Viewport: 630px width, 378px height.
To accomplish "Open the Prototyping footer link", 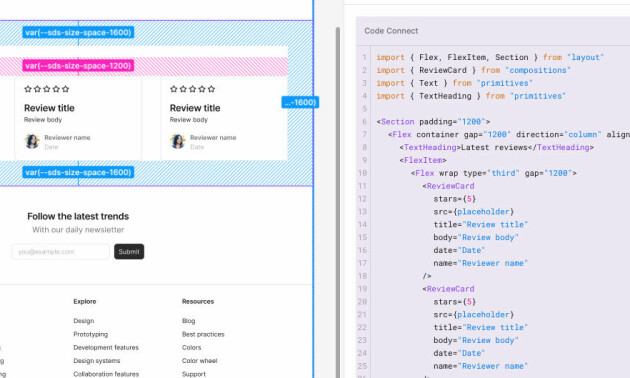I will (90, 334).
